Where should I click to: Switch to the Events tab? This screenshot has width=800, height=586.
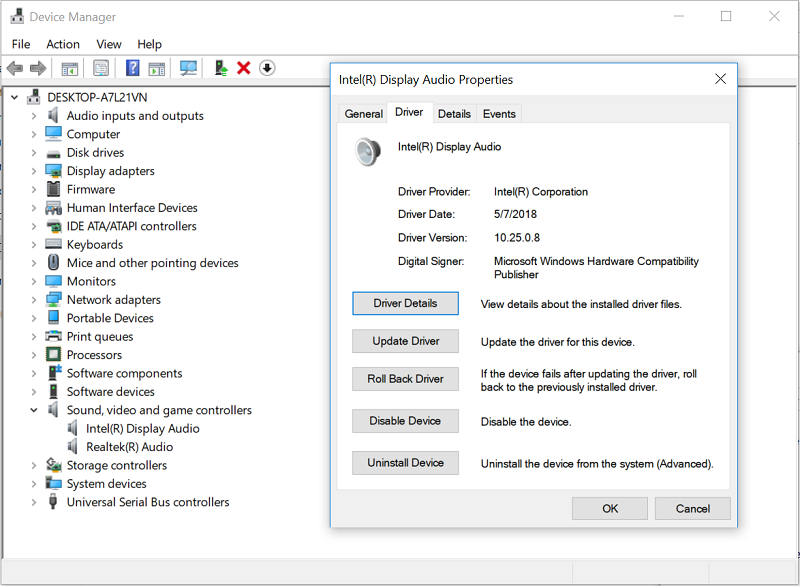click(499, 114)
